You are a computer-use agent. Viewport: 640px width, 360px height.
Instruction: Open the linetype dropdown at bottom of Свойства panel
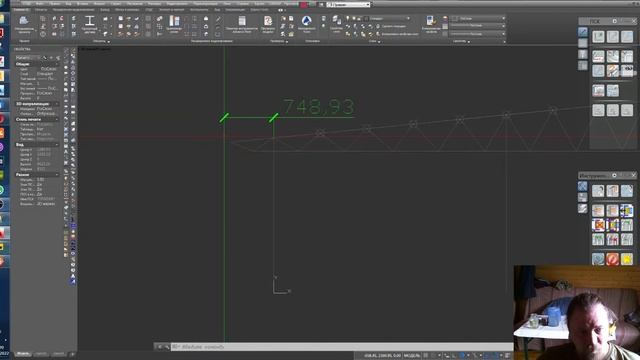(478, 33)
